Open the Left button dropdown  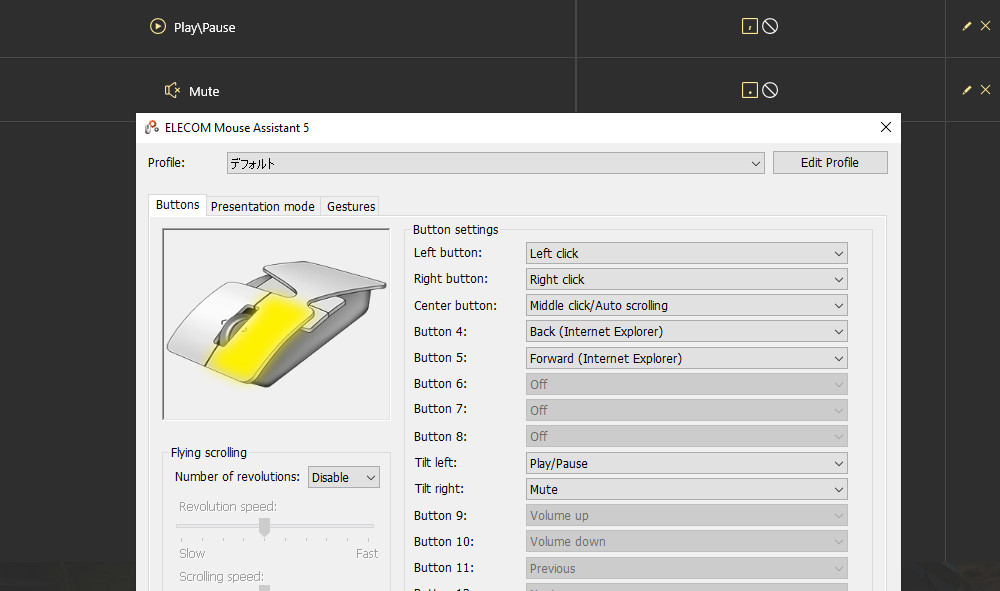[x=686, y=253]
